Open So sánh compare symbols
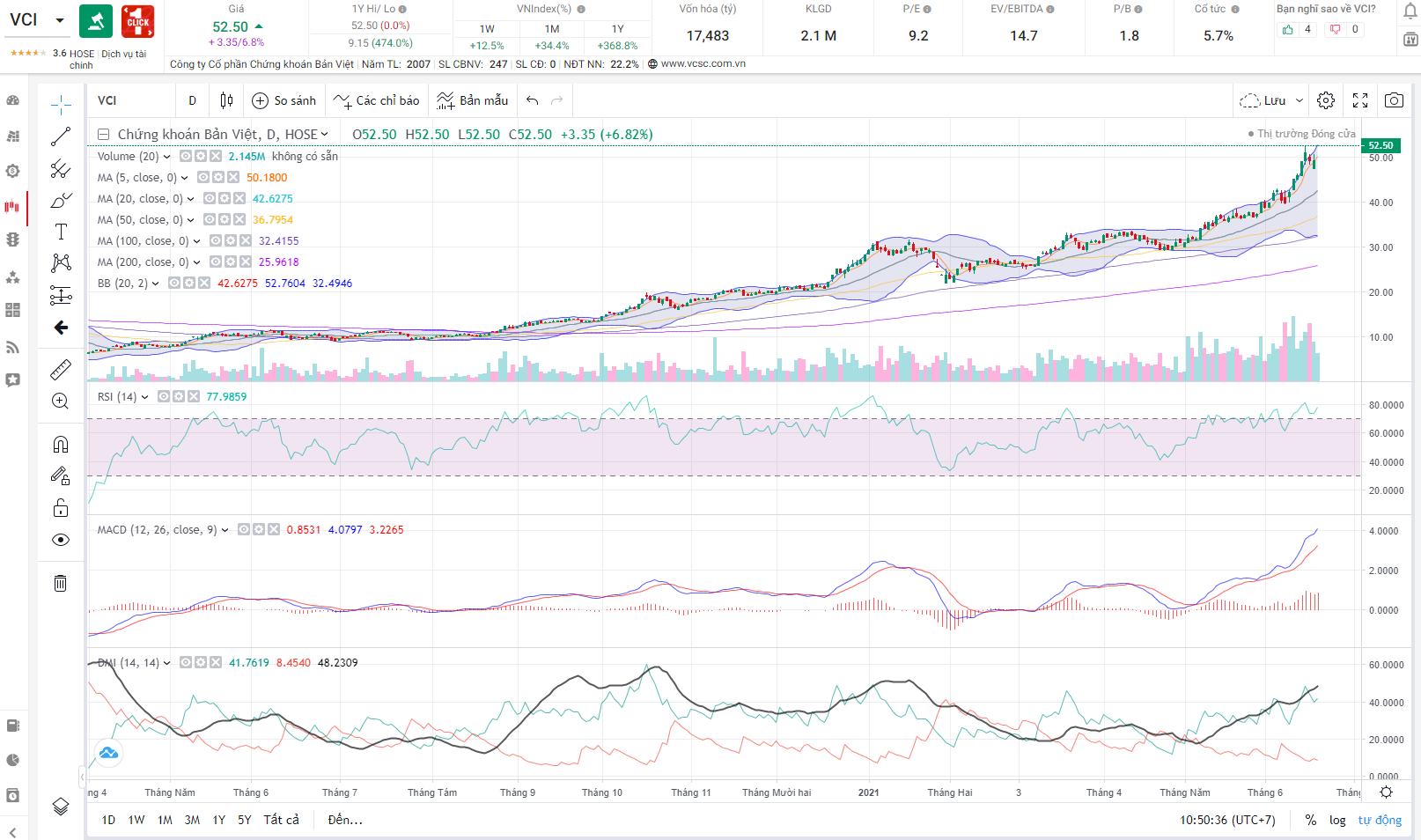This screenshot has width=1421, height=840. [284, 100]
